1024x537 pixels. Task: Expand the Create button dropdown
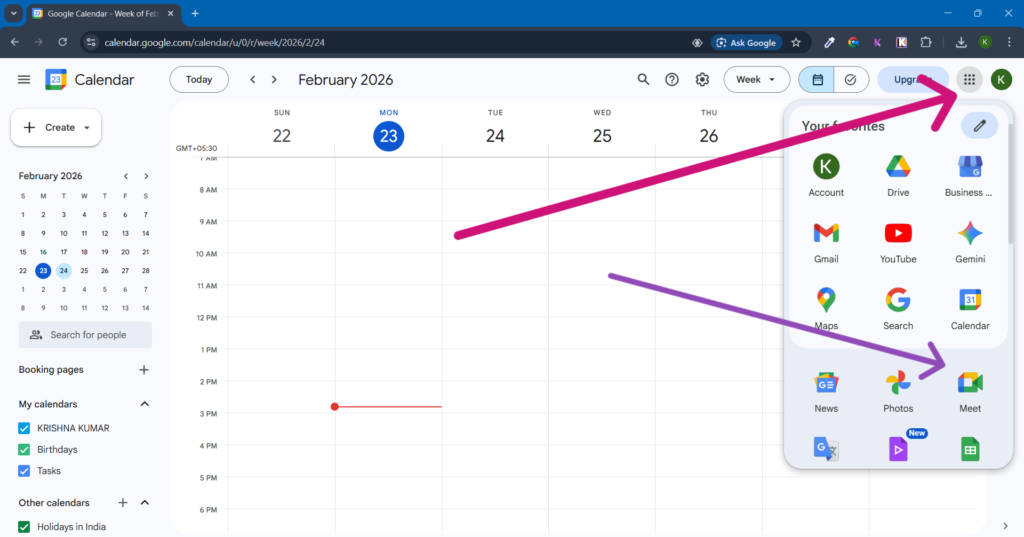[x=87, y=128]
